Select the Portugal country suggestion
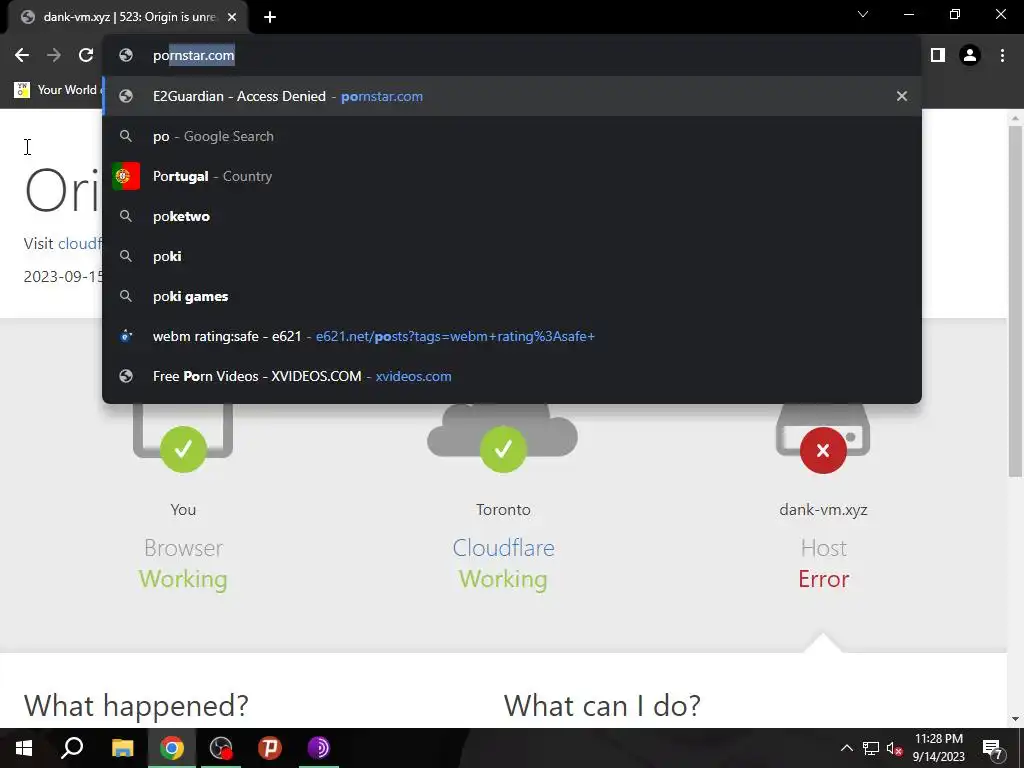The height and width of the screenshot is (768, 1024). click(512, 176)
